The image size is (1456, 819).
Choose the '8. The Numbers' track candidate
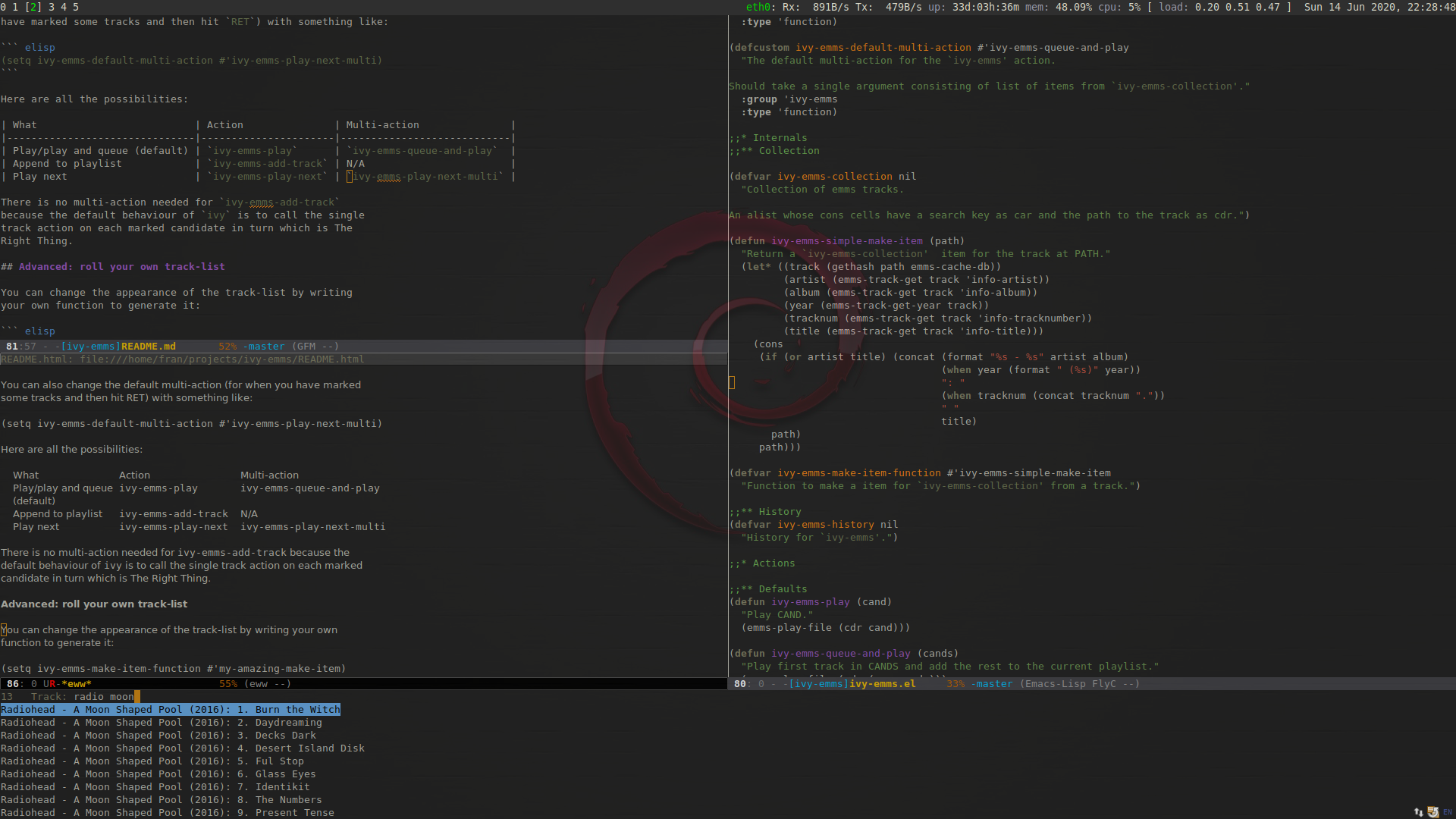click(x=162, y=800)
